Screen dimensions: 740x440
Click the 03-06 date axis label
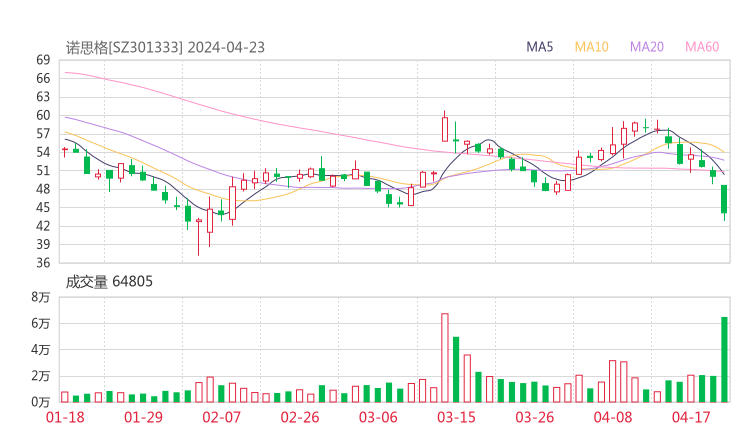tap(378, 417)
